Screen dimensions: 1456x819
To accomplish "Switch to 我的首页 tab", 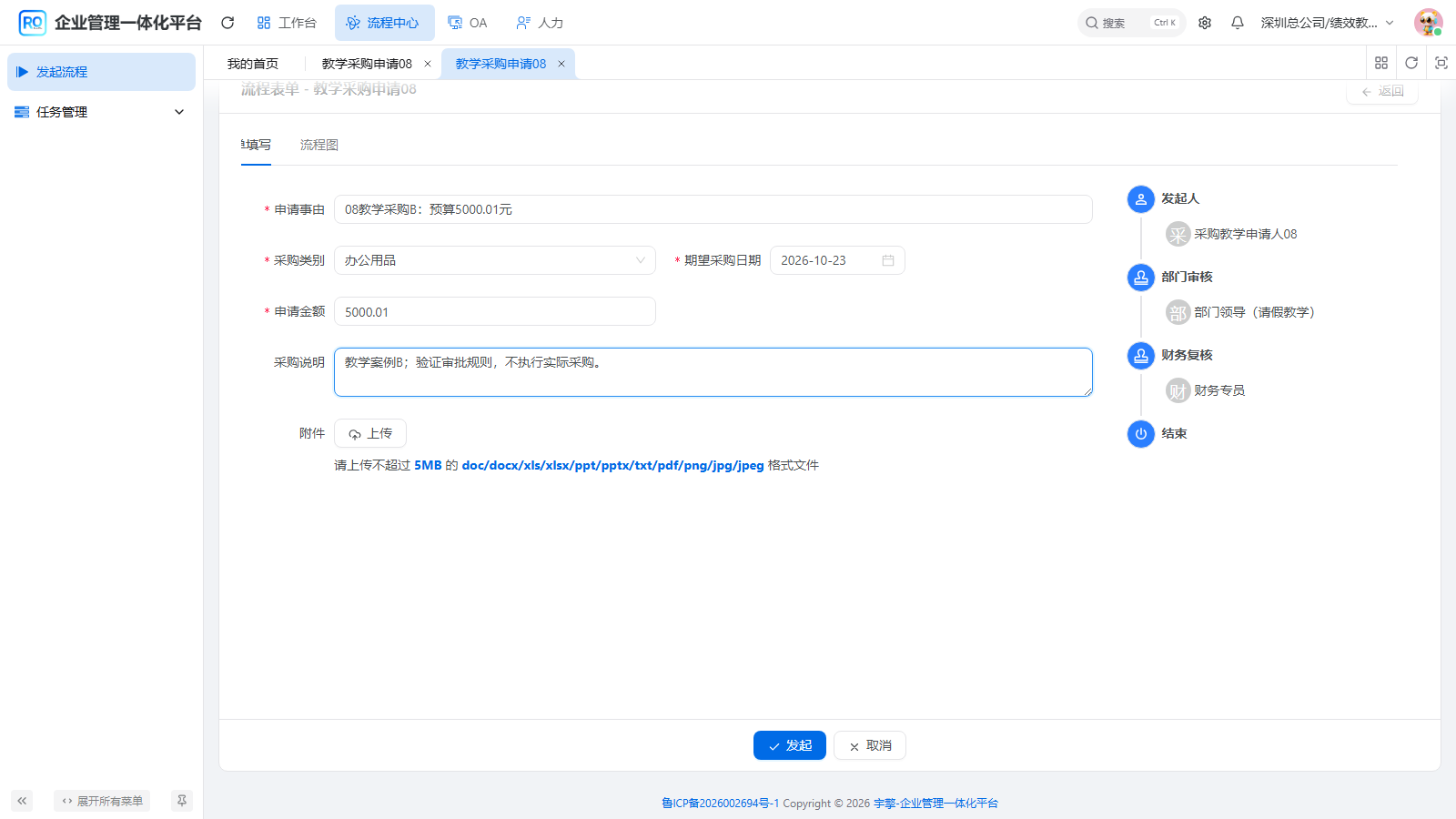I will pyautogui.click(x=253, y=64).
